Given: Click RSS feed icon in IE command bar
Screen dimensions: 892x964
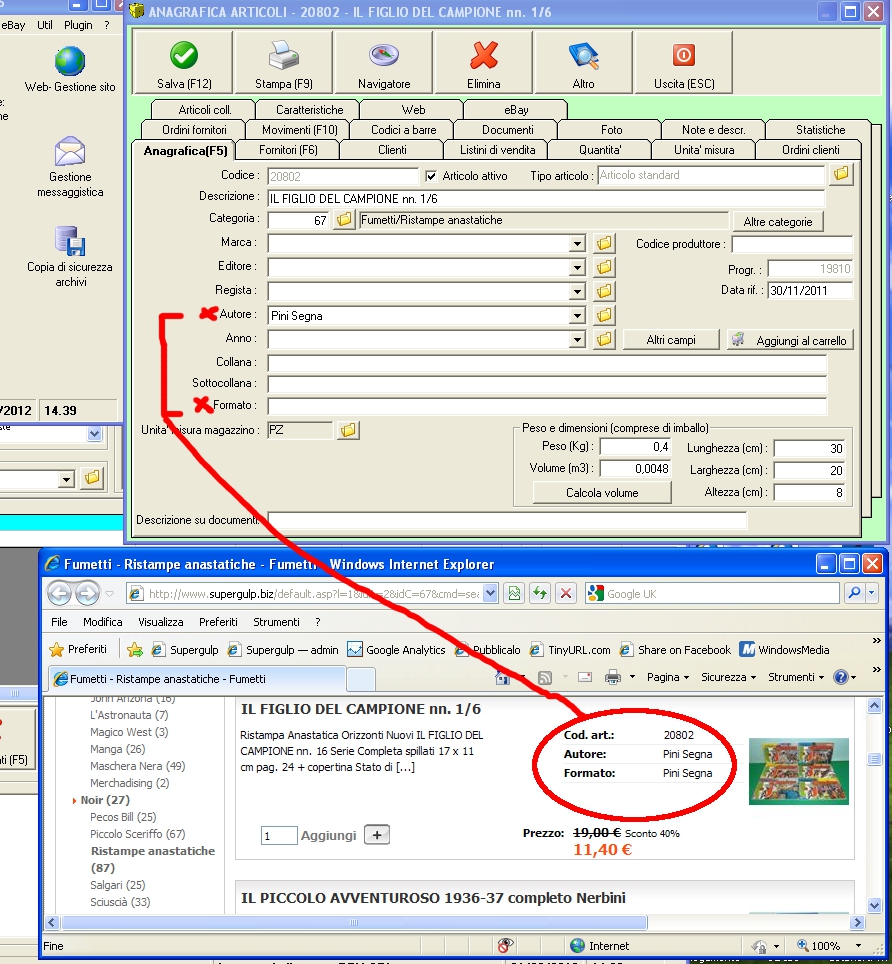Looking at the screenshot, I should (x=545, y=678).
